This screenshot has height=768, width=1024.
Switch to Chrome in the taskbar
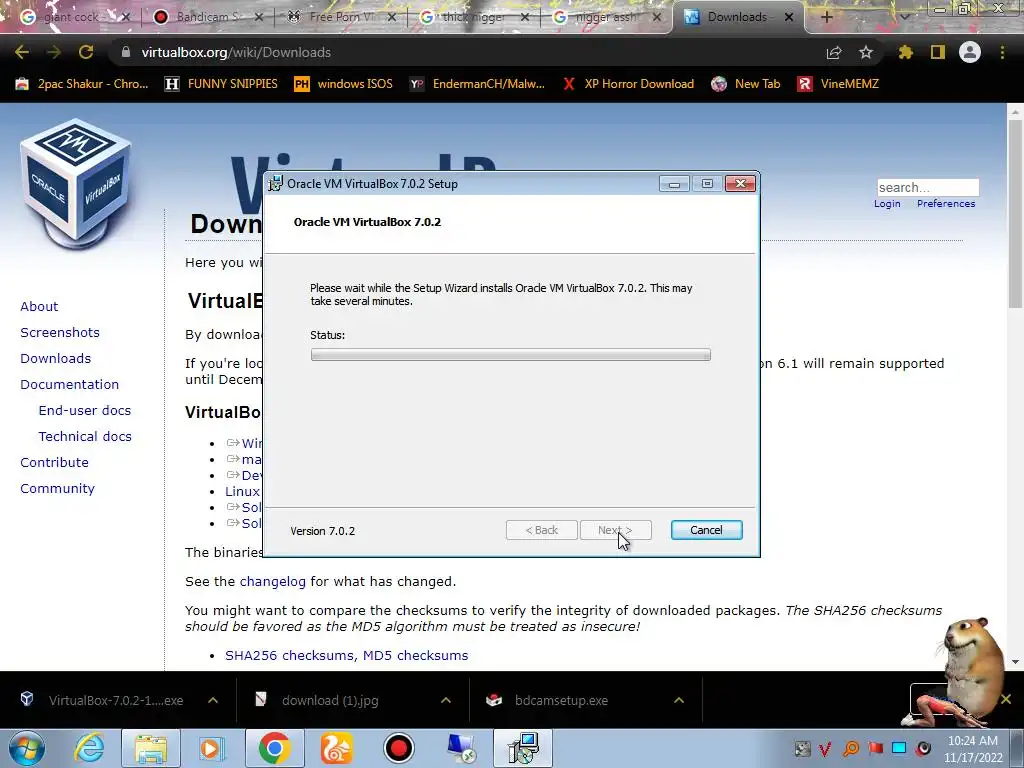(274, 748)
